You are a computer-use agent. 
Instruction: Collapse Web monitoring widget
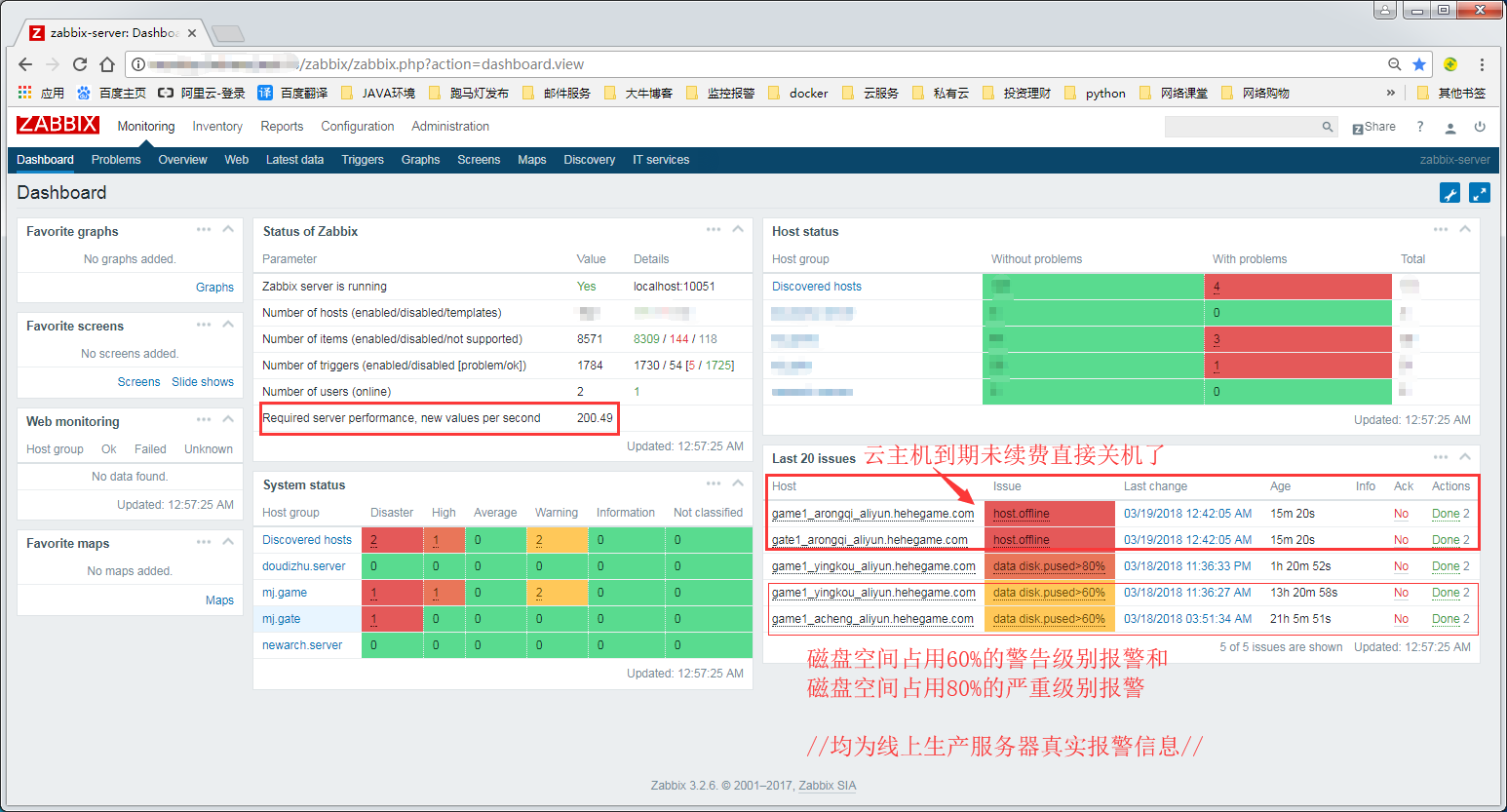click(228, 420)
